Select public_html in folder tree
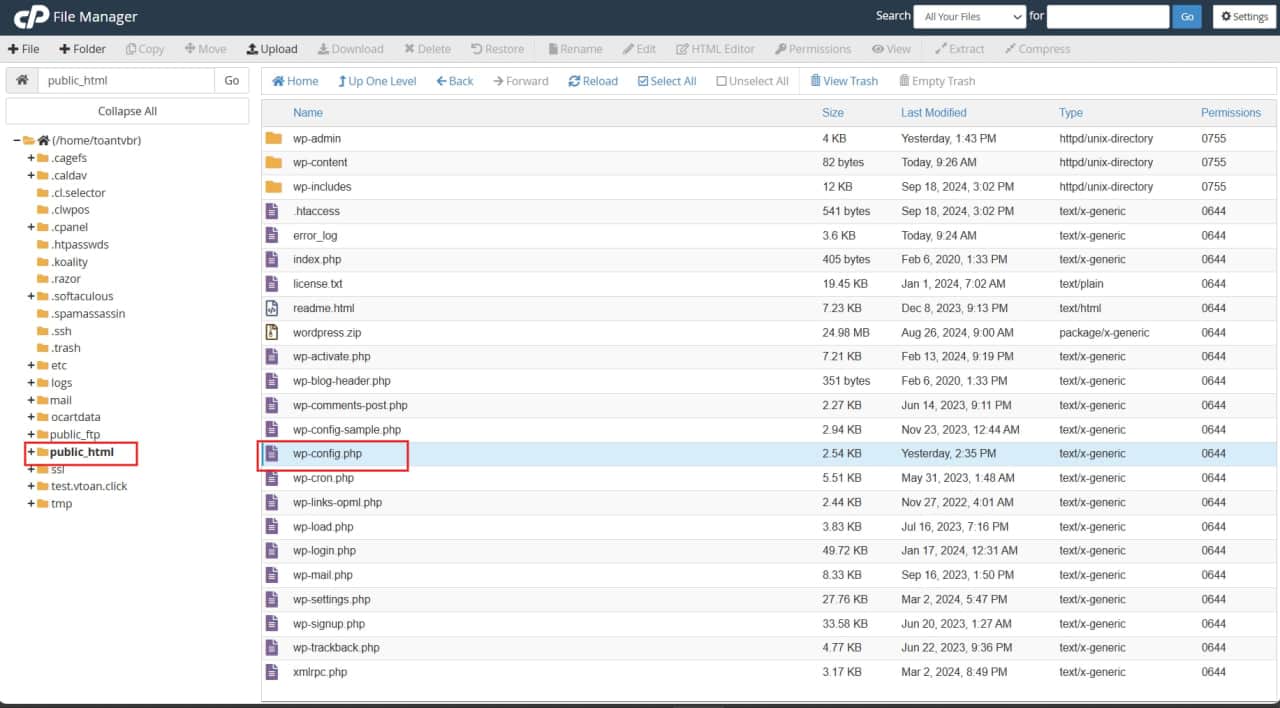Screen dimensions: 1280x708 point(82,452)
